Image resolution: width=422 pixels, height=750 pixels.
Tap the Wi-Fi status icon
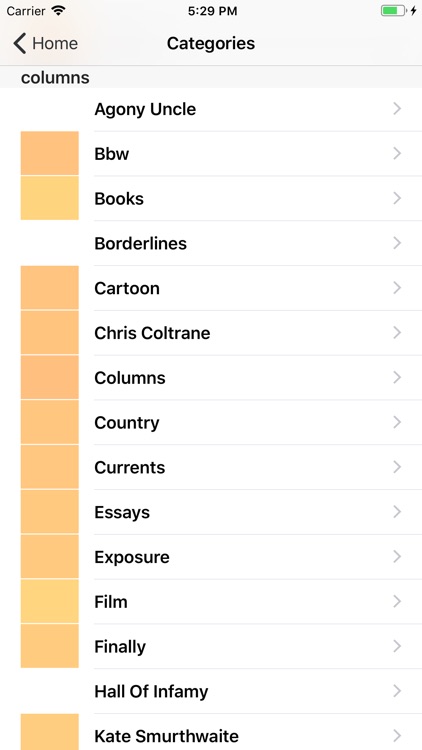(x=59, y=11)
